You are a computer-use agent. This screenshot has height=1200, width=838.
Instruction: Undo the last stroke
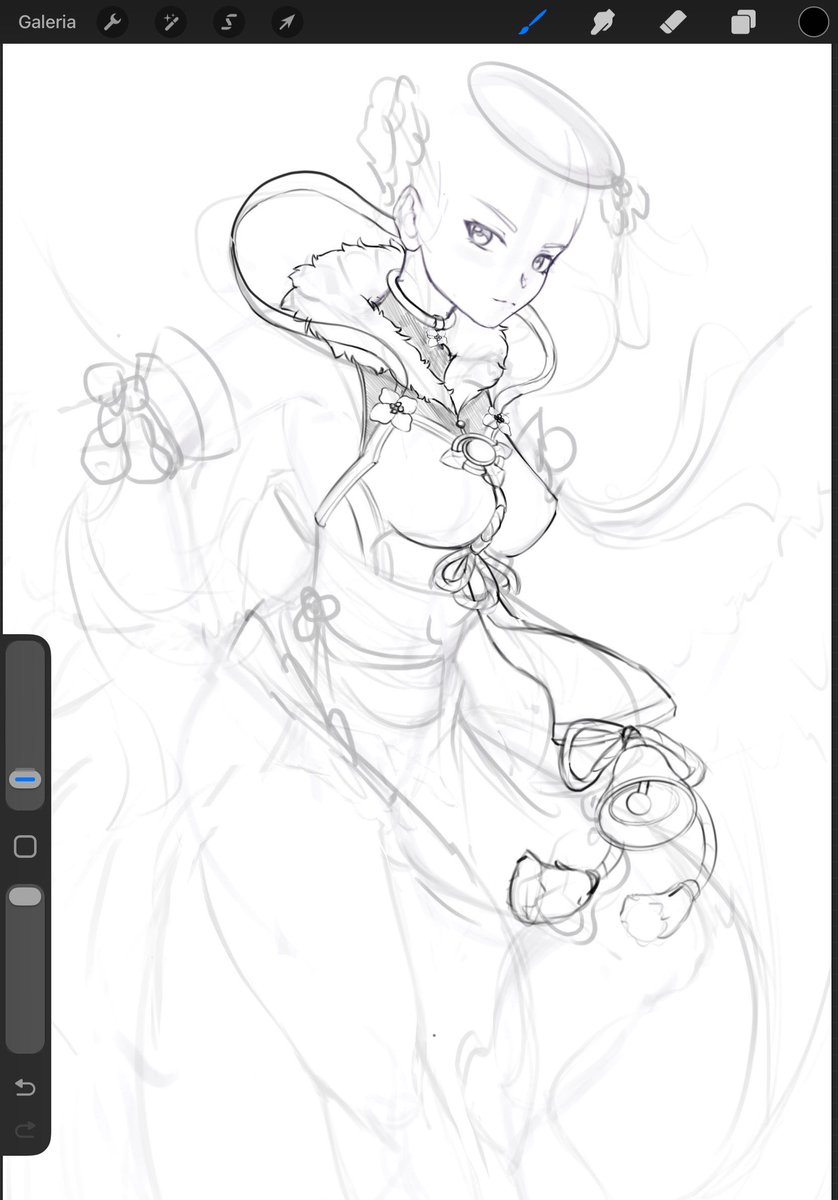pos(24,1087)
